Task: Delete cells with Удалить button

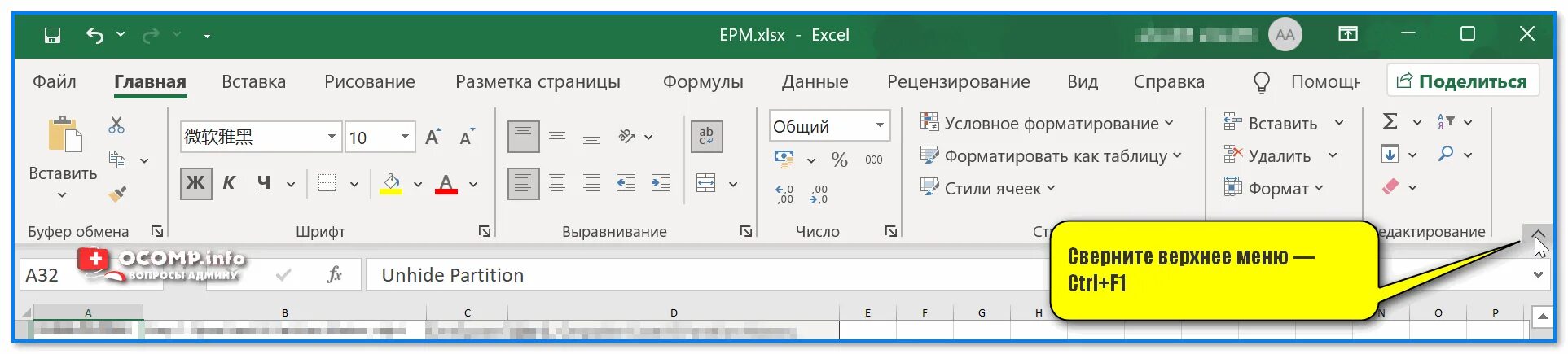Action: [1267, 156]
